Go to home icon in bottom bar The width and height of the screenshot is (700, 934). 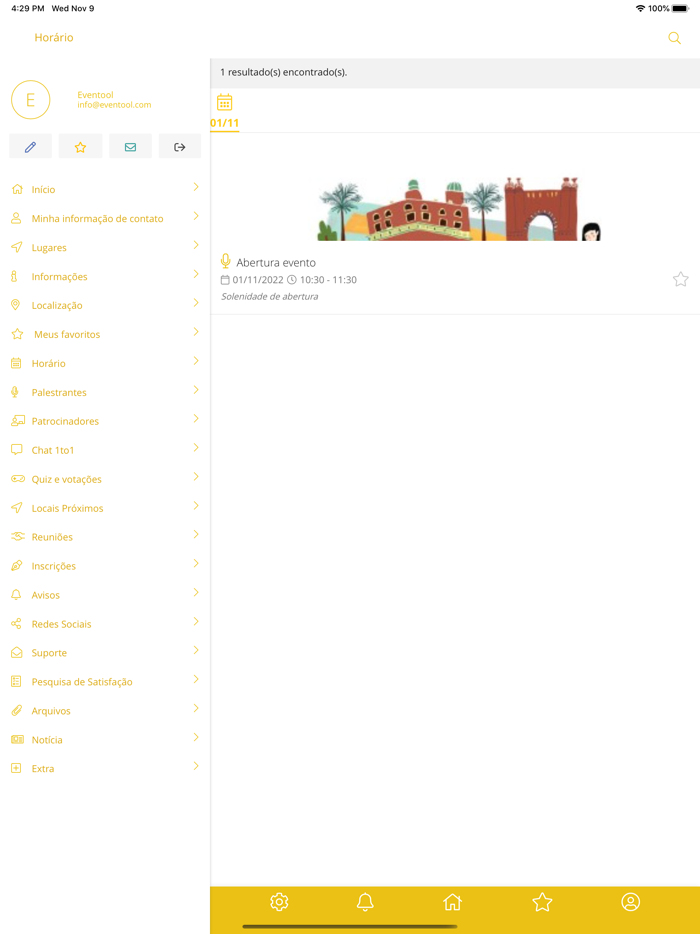tap(452, 902)
